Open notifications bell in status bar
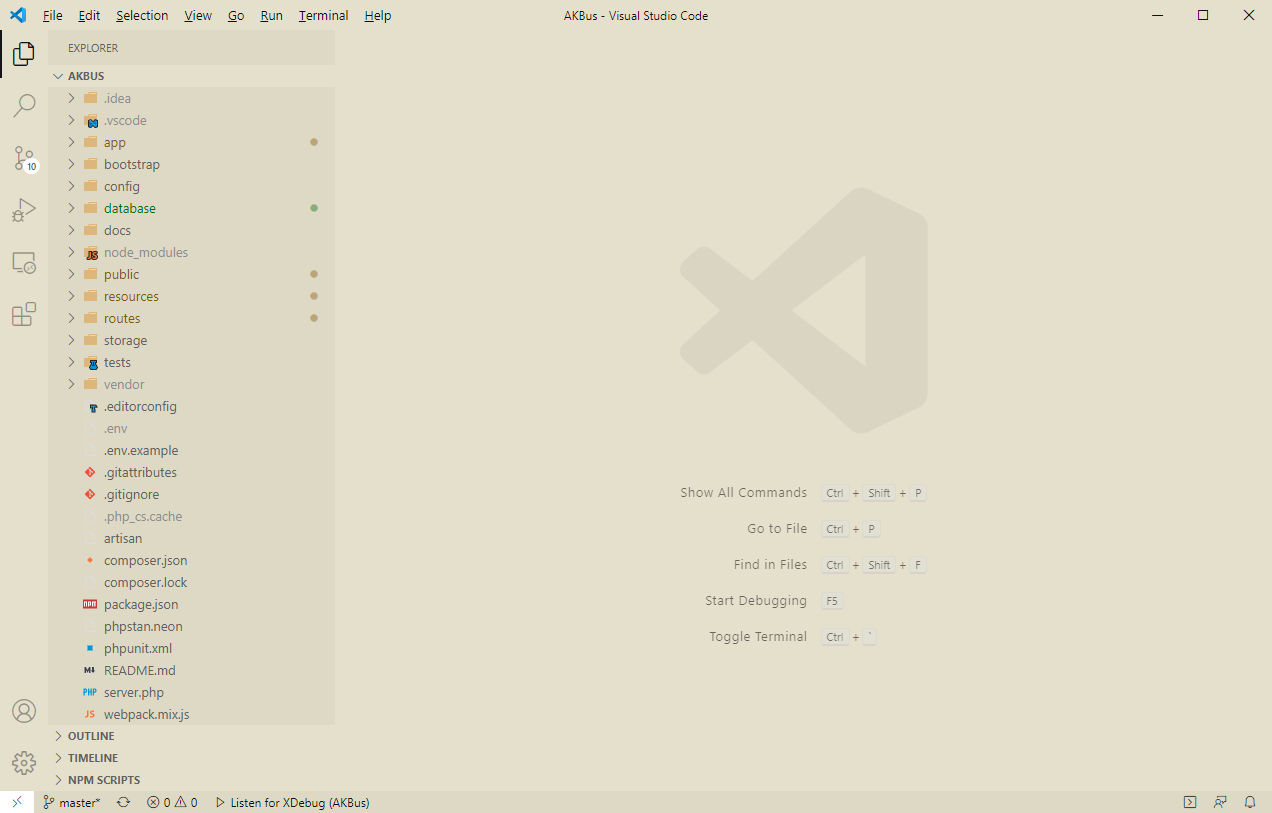The image size is (1272, 813). [x=1250, y=802]
